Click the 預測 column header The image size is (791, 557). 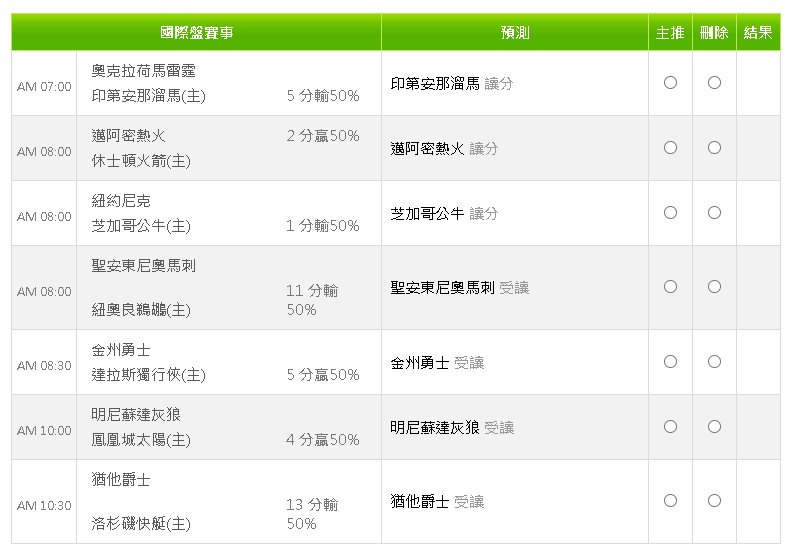[x=515, y=33]
